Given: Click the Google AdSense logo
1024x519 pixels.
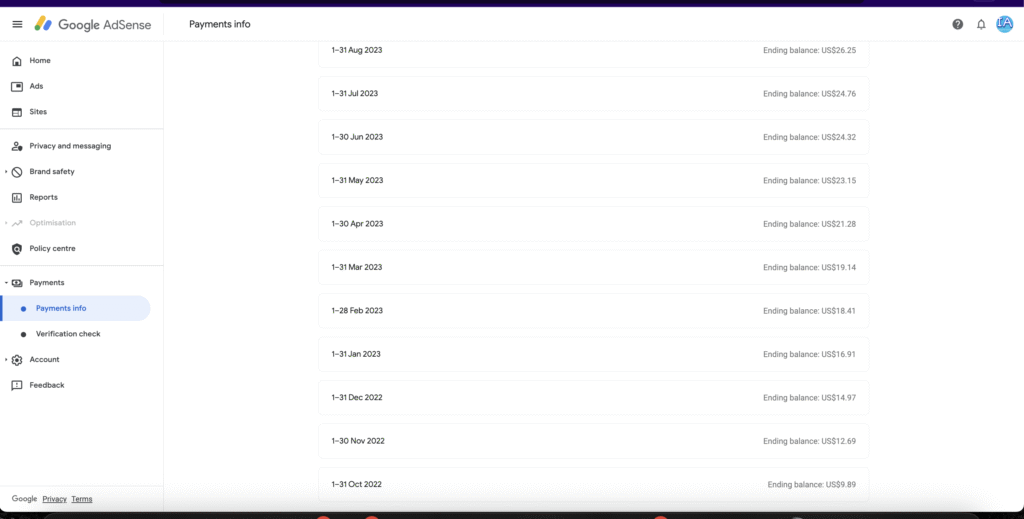Looking at the screenshot, I should [93, 25].
